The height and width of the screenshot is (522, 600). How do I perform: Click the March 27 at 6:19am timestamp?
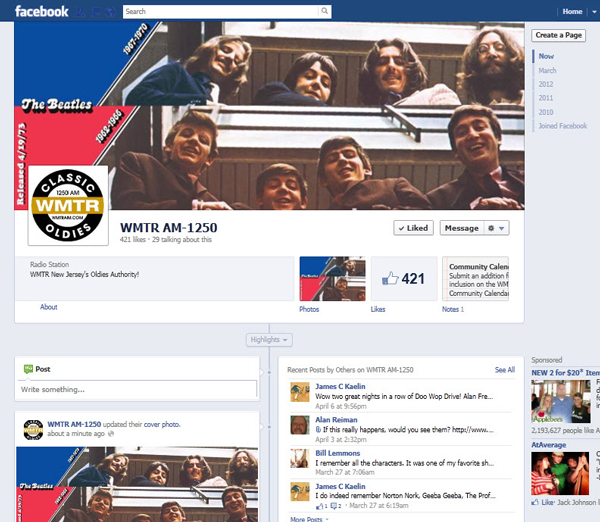(x=379, y=506)
